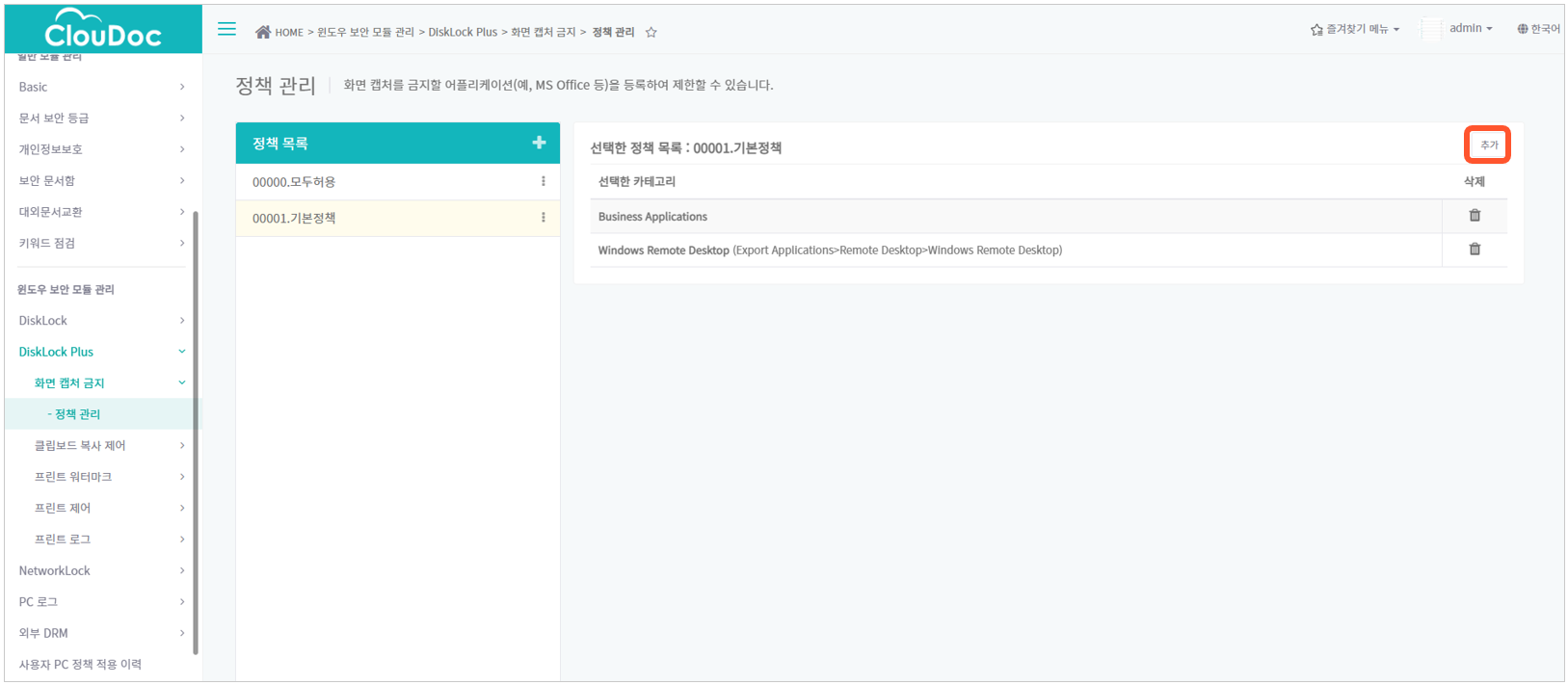Expand NetworkLock sidebar menu
Screen dimensions: 1568x685
(x=101, y=570)
